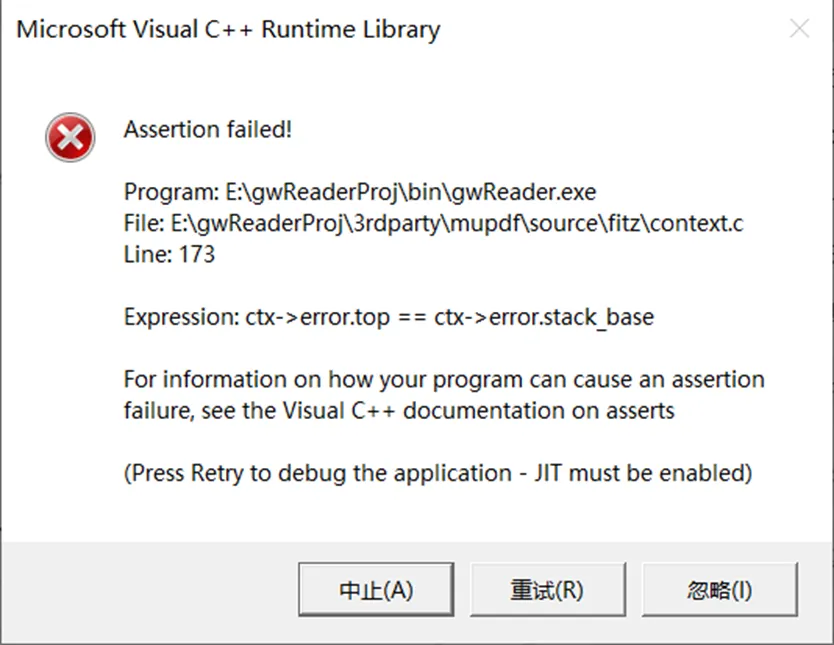Viewport: 834px width, 645px height.
Task: Click the 'File:' label text
Action: 144,223
